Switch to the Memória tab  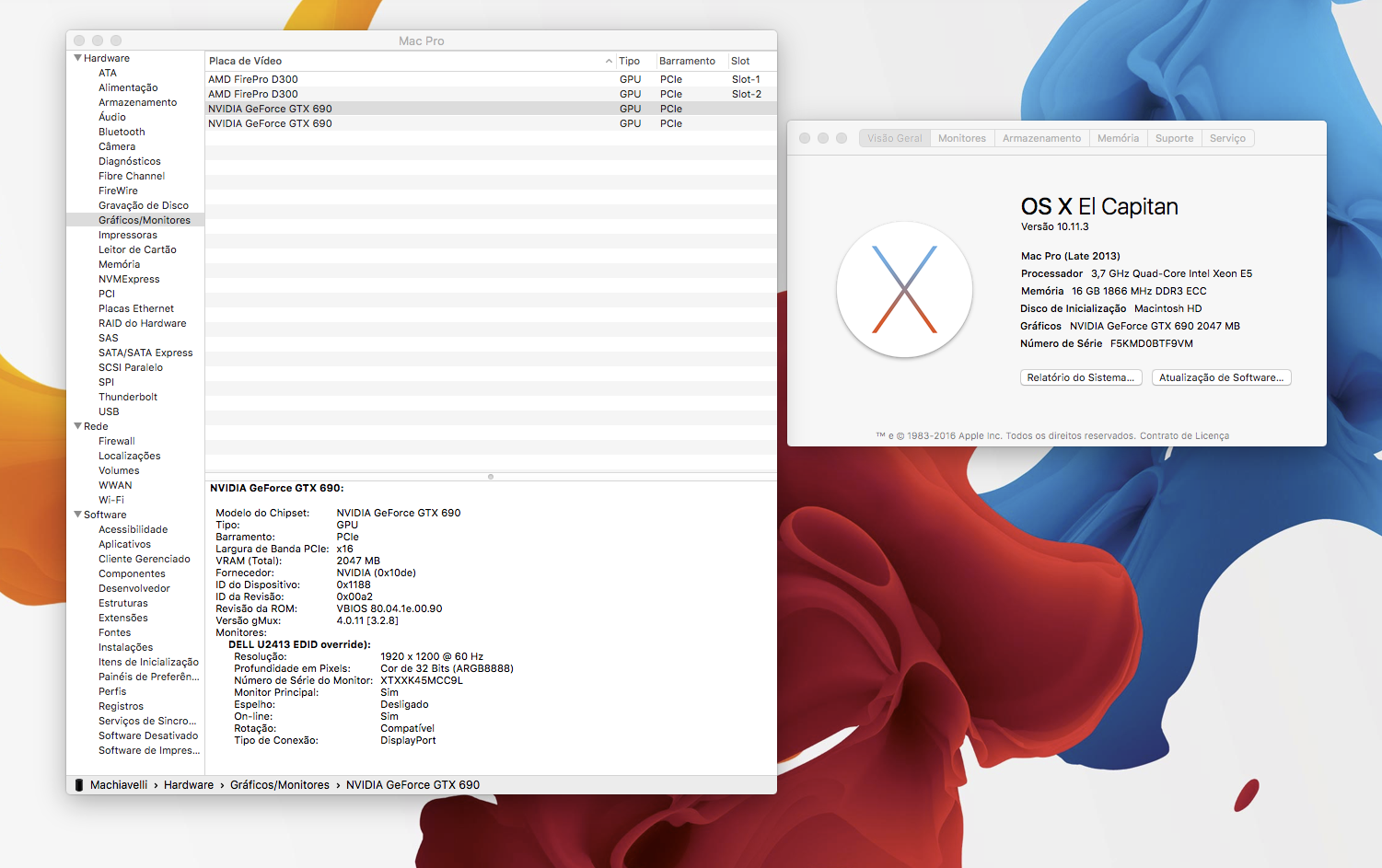(x=1118, y=138)
